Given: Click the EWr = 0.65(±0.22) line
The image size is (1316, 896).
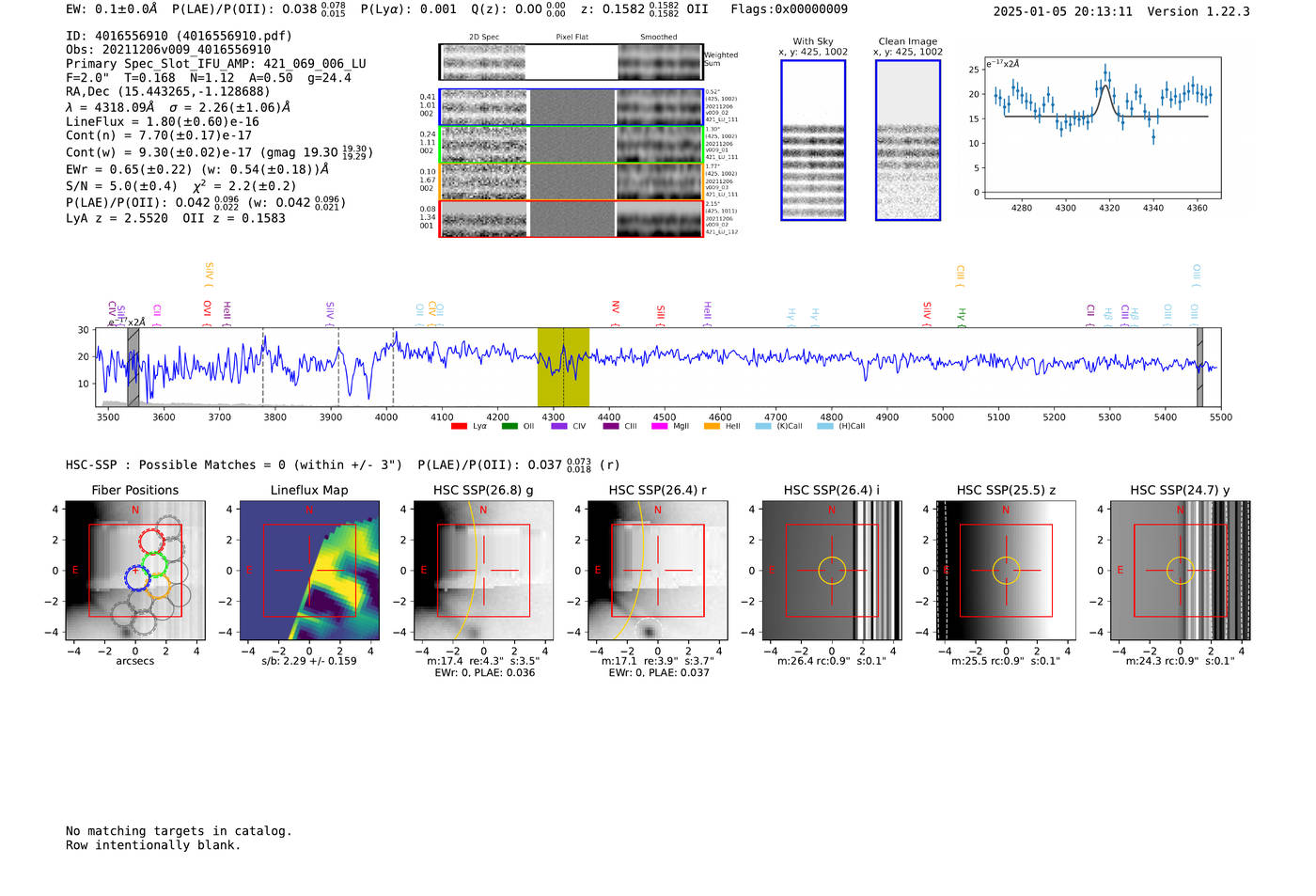Looking at the screenshot, I should pyautogui.click(x=197, y=169).
